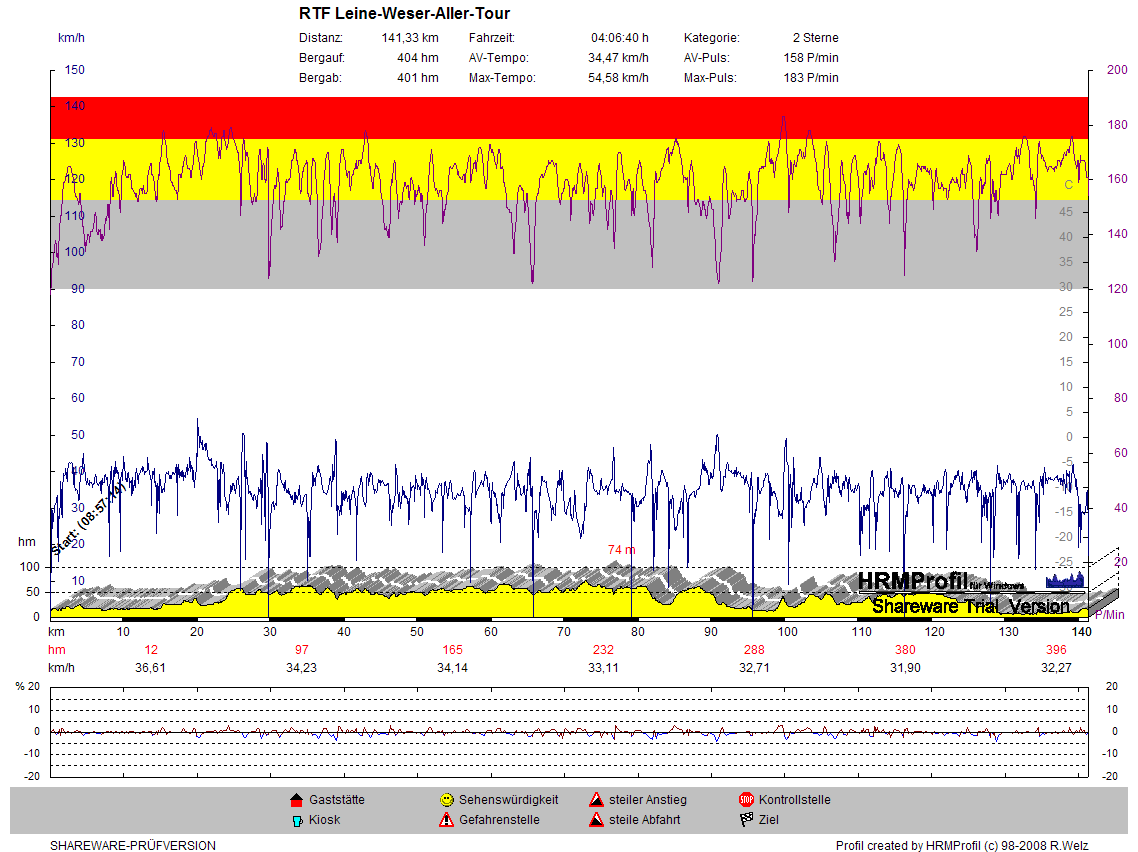
Task: Click the 74 m elevation peak label
Action: click(621, 550)
